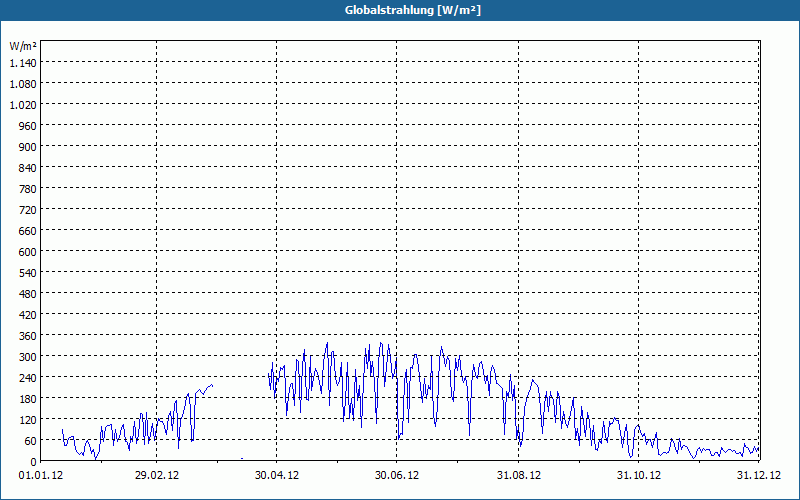The height and width of the screenshot is (500, 800).
Task: Click the 360 y-axis label
Action: click(28, 336)
